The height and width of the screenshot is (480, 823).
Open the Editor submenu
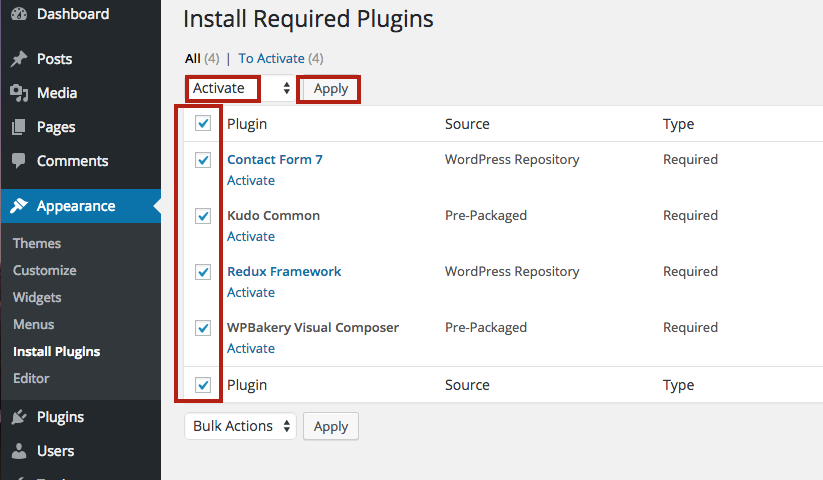pyautogui.click(x=31, y=378)
